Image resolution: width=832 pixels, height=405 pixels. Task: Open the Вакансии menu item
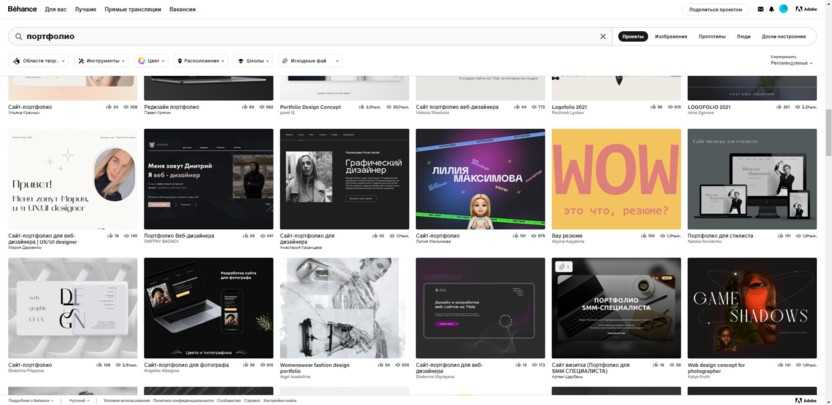point(183,9)
